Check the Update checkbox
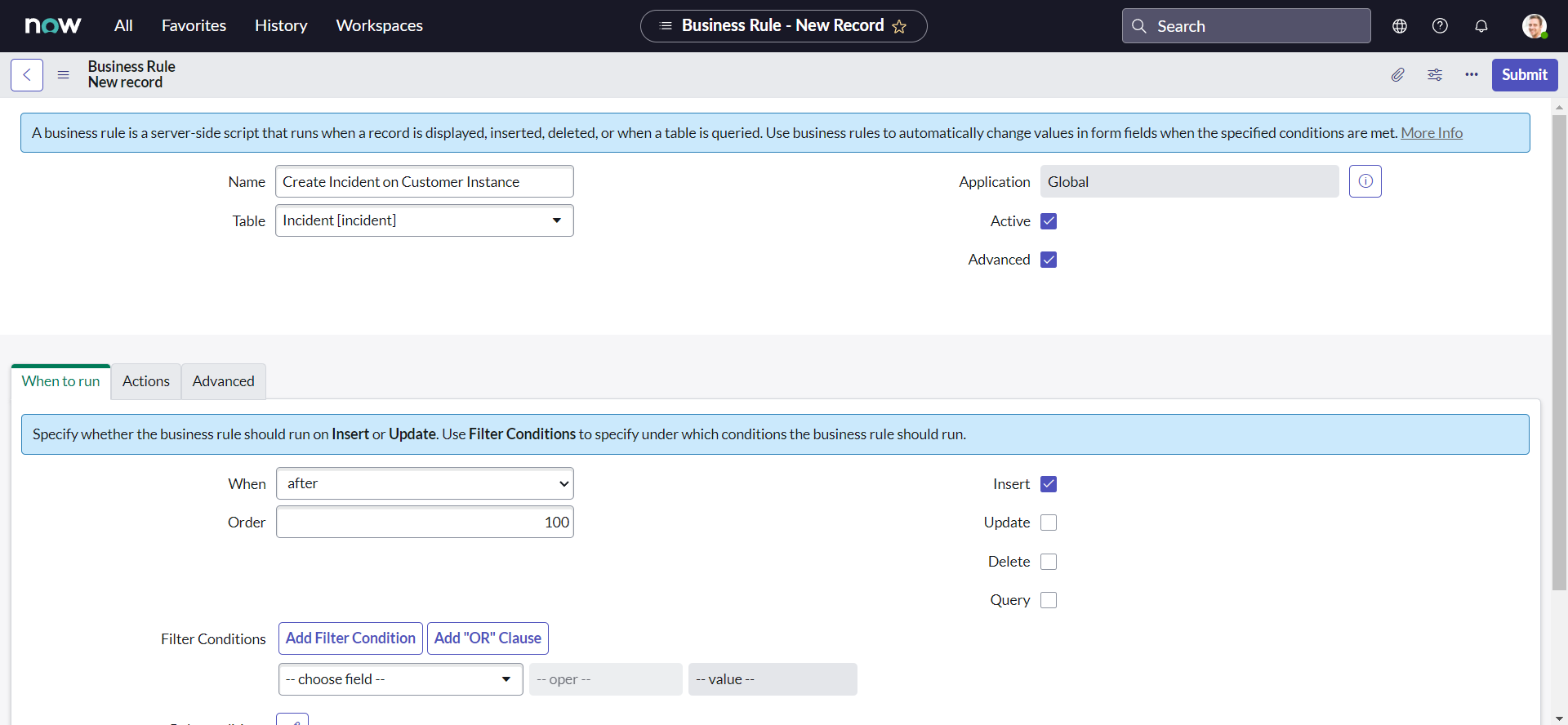 click(1049, 523)
